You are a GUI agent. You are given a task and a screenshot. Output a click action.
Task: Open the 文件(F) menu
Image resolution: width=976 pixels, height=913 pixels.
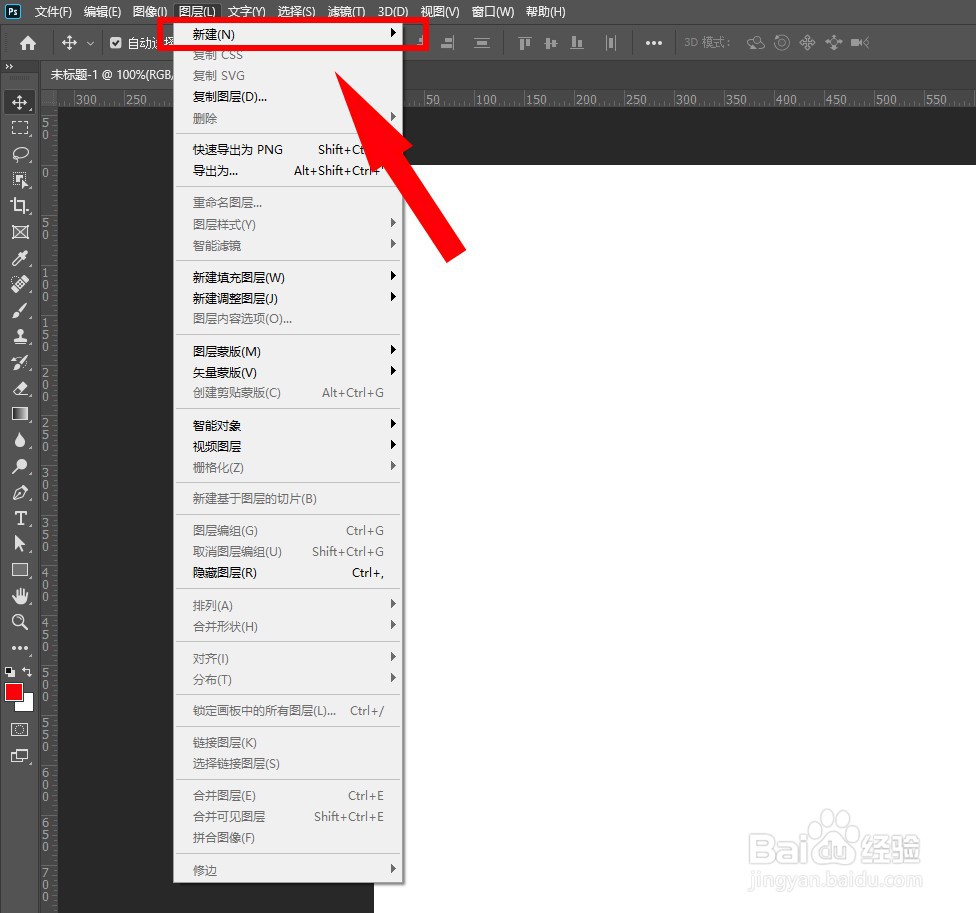(53, 12)
